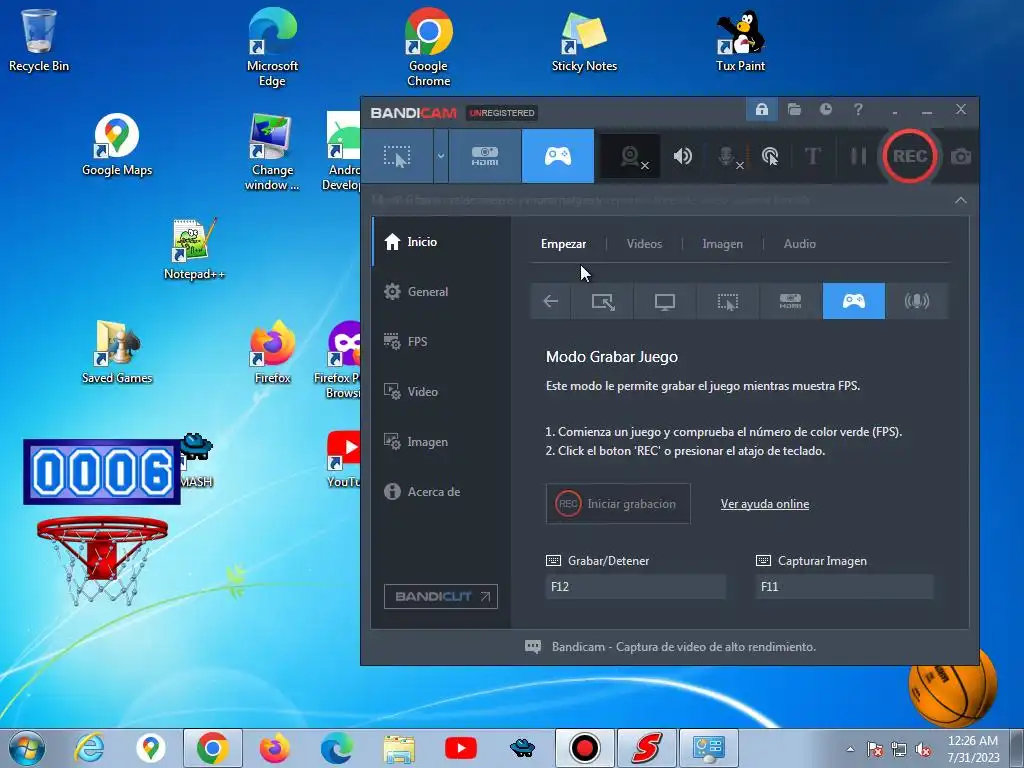
Task: Toggle the text overlay T icon
Action: tap(812, 156)
